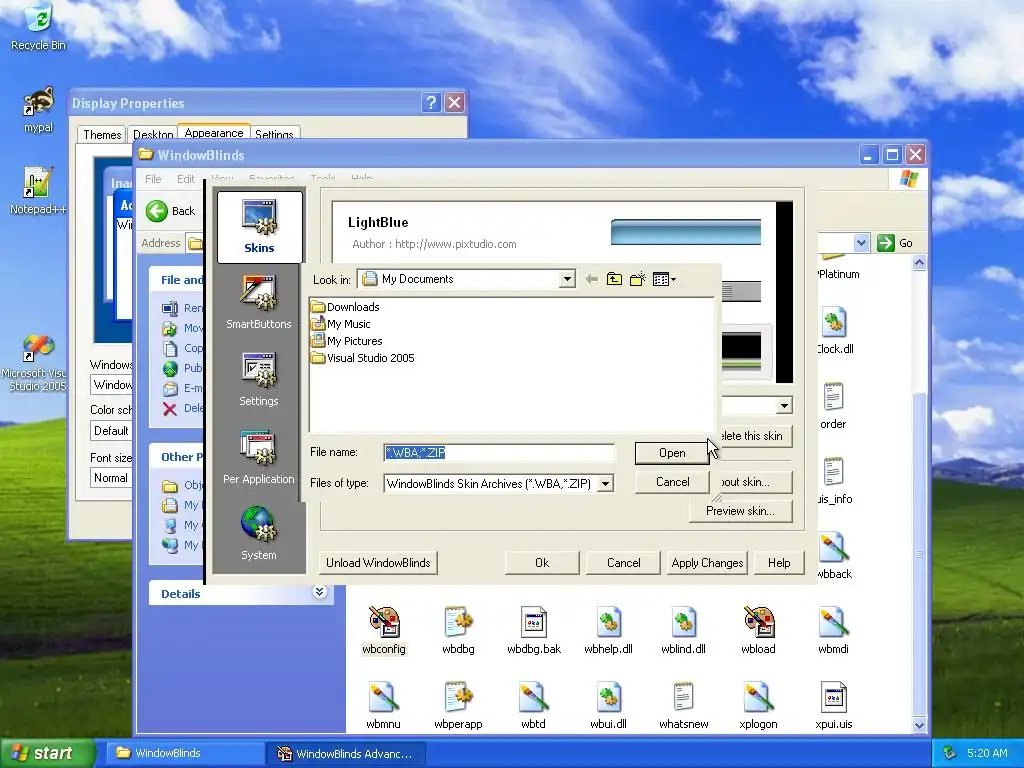Viewport: 1024px width, 768px height.
Task: Switch to Themes tab in Display Properties
Action: [102, 135]
